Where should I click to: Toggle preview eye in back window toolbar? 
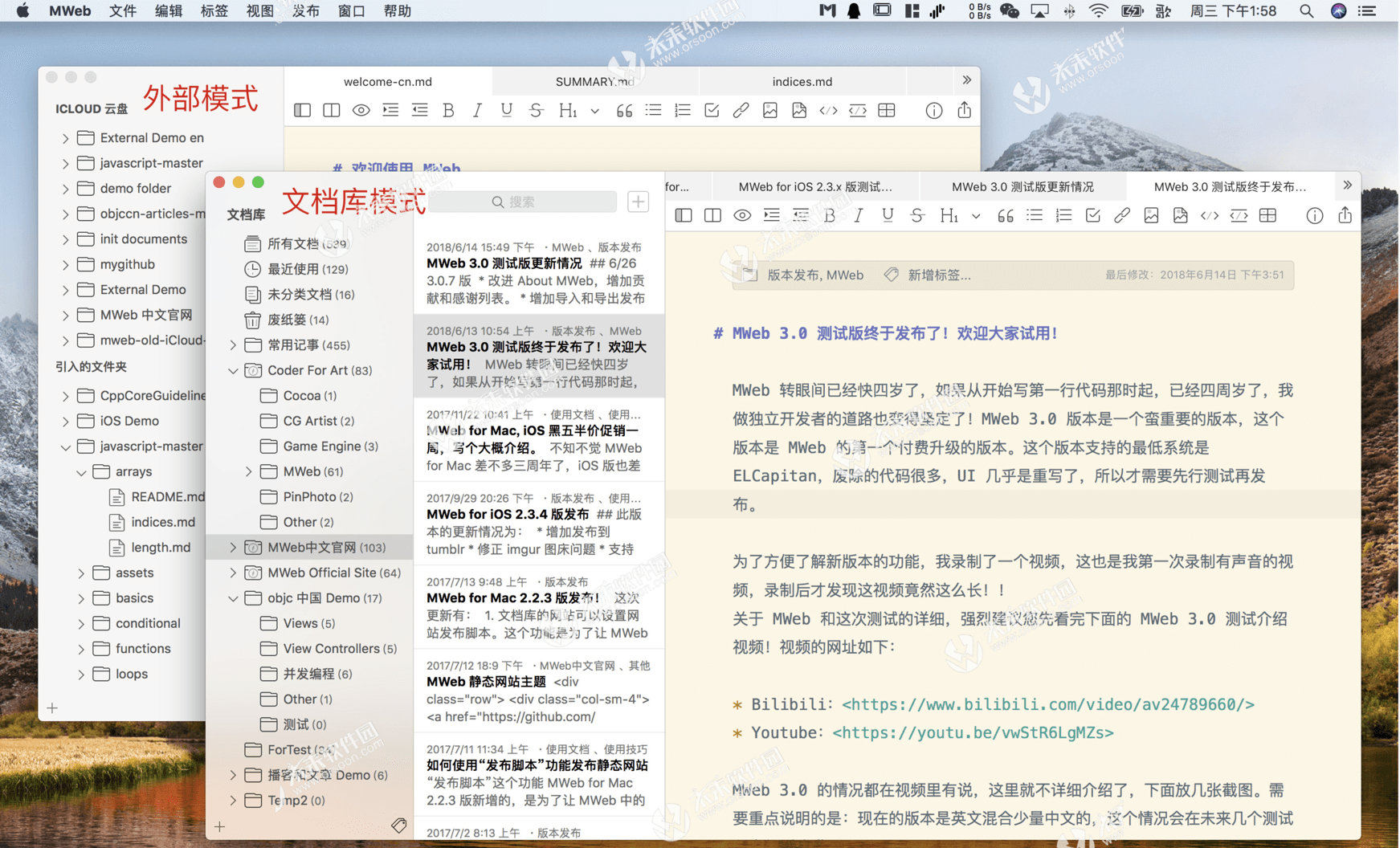pyautogui.click(x=361, y=110)
